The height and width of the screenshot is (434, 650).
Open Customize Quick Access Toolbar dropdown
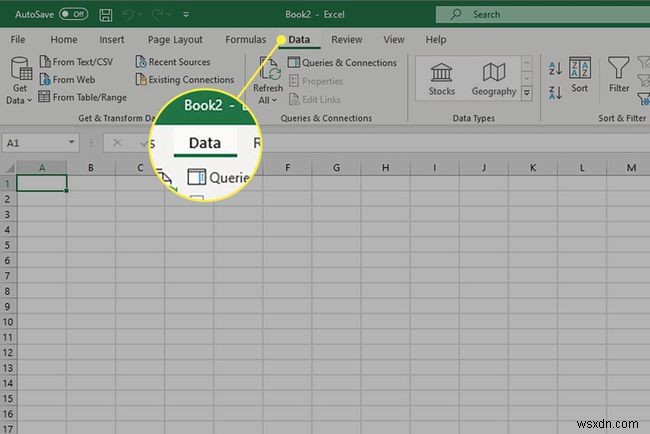click(186, 15)
